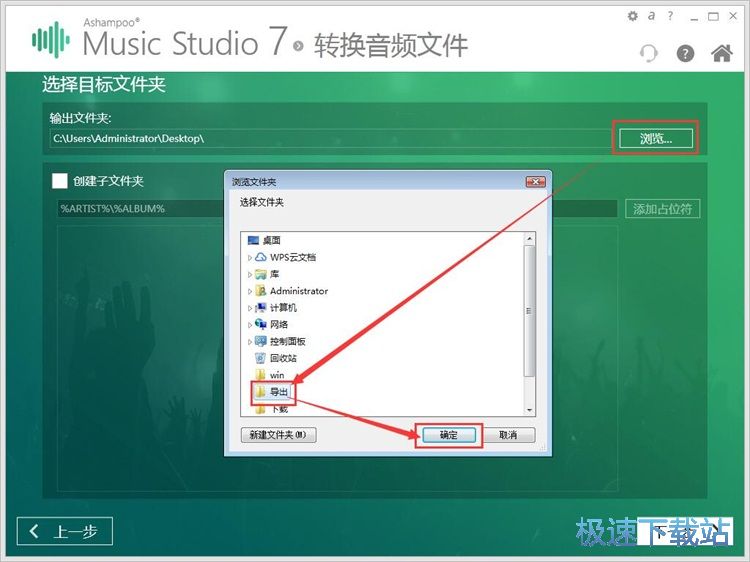The height and width of the screenshot is (562, 750).
Task: Go to home screen via house icon
Action: [722, 53]
